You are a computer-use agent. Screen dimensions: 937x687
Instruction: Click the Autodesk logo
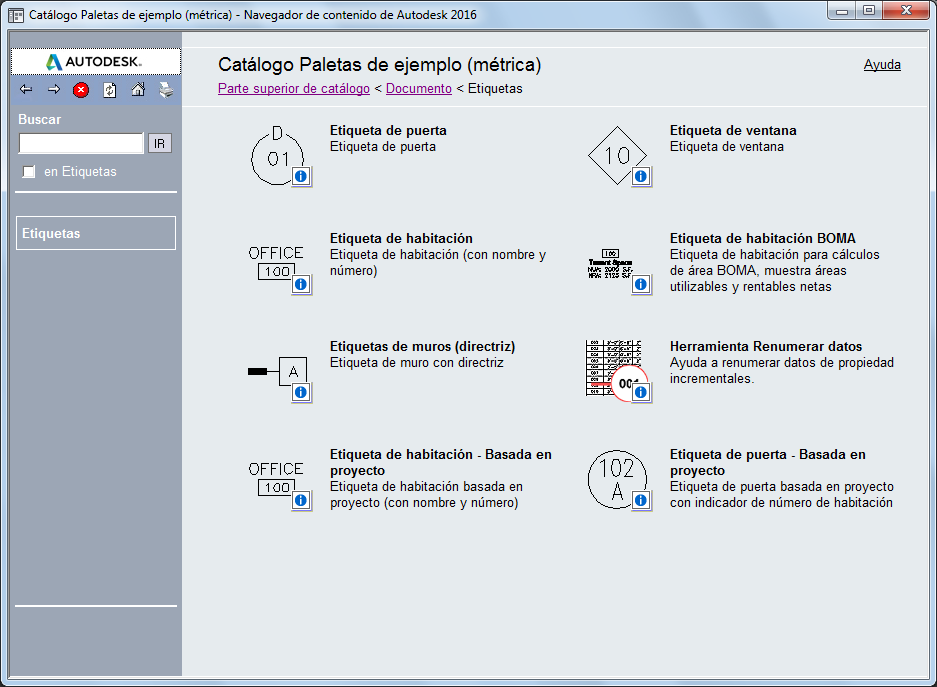pyautogui.click(x=96, y=62)
